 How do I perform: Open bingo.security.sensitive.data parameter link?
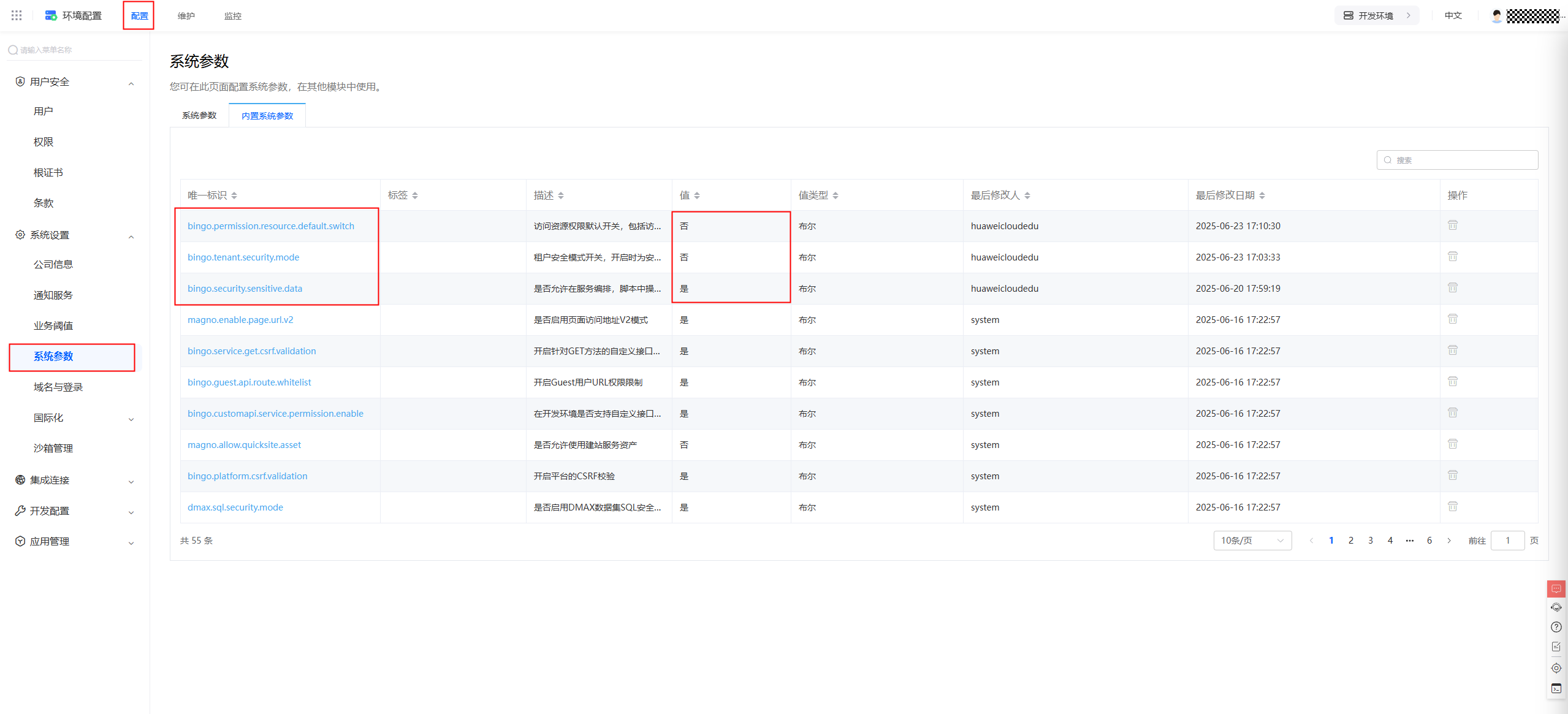pos(245,289)
